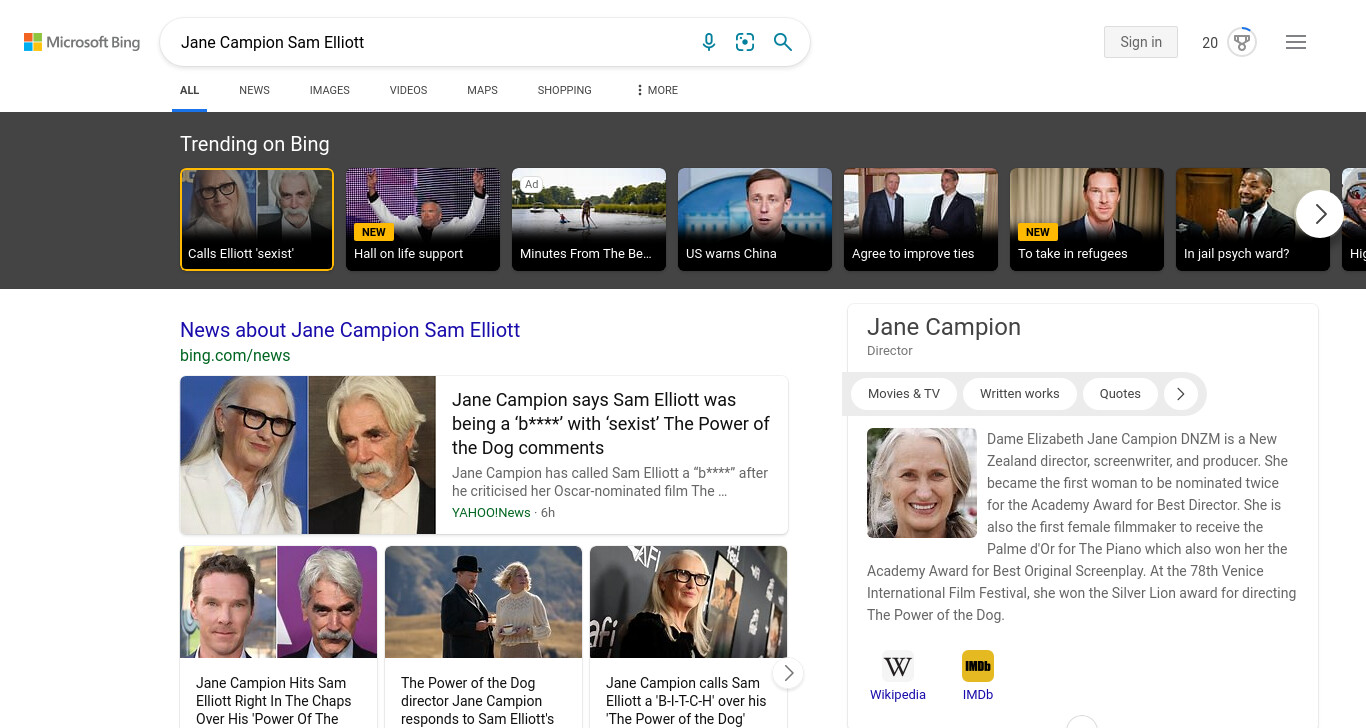Image resolution: width=1366 pixels, height=728 pixels.
Task: Open the rewards trophy icon
Action: (1242, 42)
